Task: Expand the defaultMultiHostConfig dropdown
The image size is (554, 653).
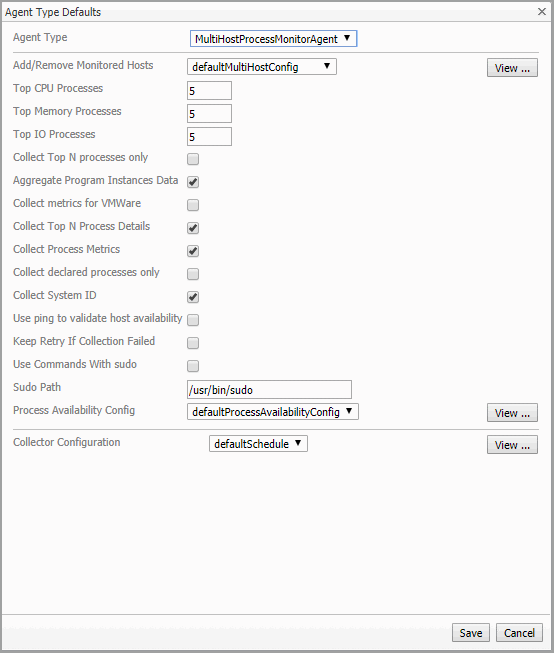Action: 262,67
